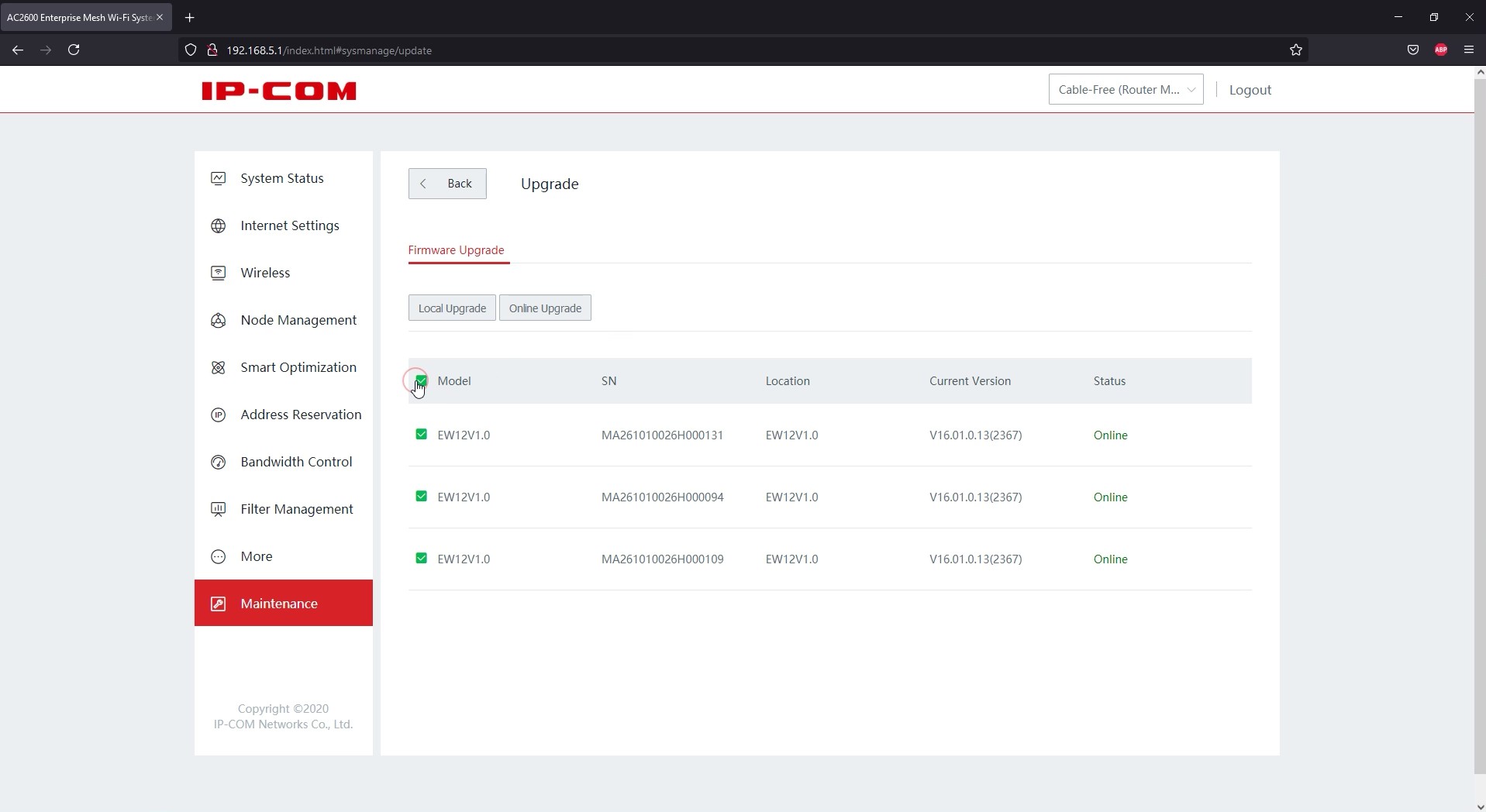Open System Status via its sidebar icon
This screenshot has height=812, width=1486.
pyautogui.click(x=219, y=178)
